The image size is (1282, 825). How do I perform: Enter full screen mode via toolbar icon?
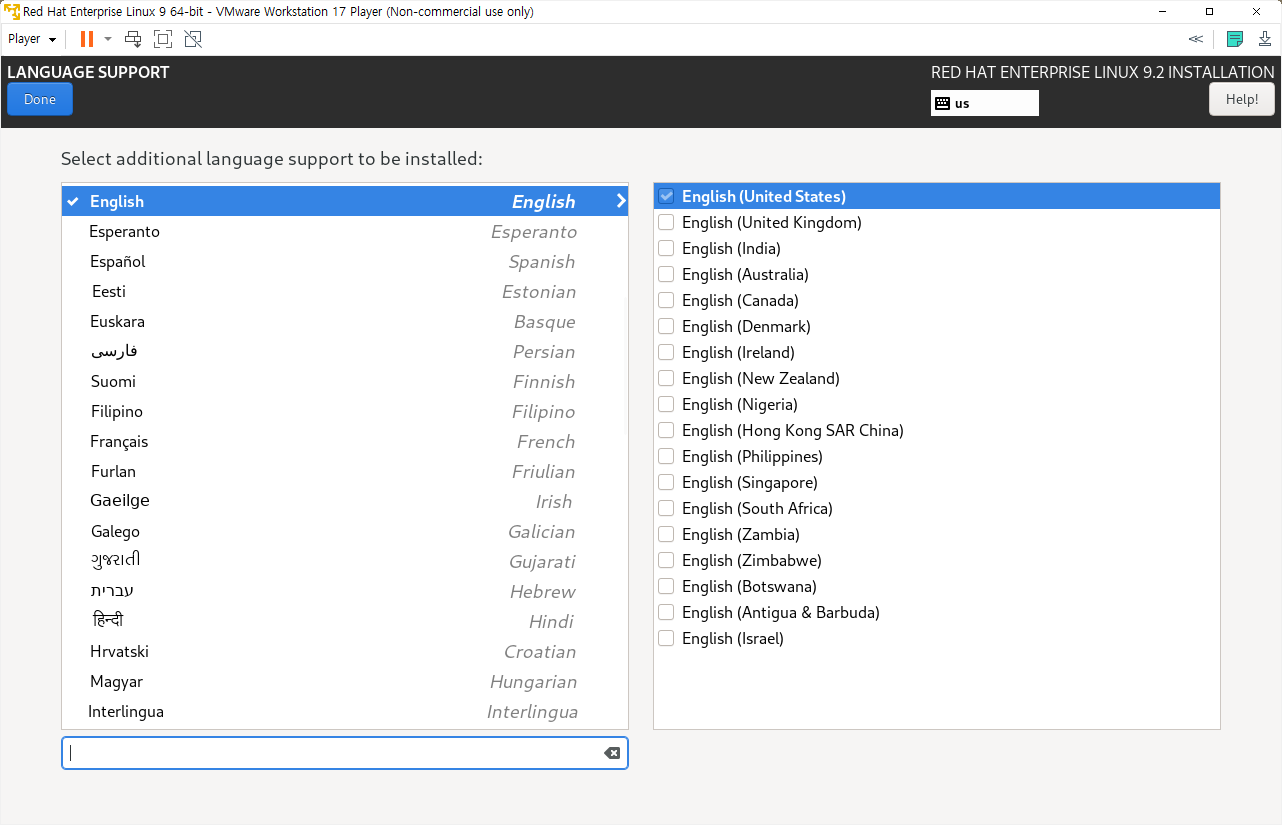163,39
